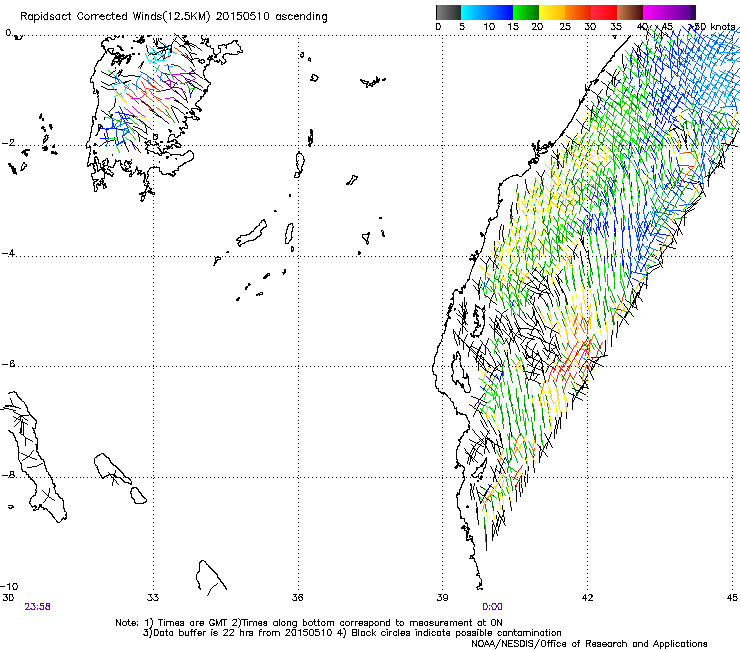Viewport: 740px width, 650px height.
Task: Click the NOAA/NESDIS Office of Research credit line
Action: 589,644
